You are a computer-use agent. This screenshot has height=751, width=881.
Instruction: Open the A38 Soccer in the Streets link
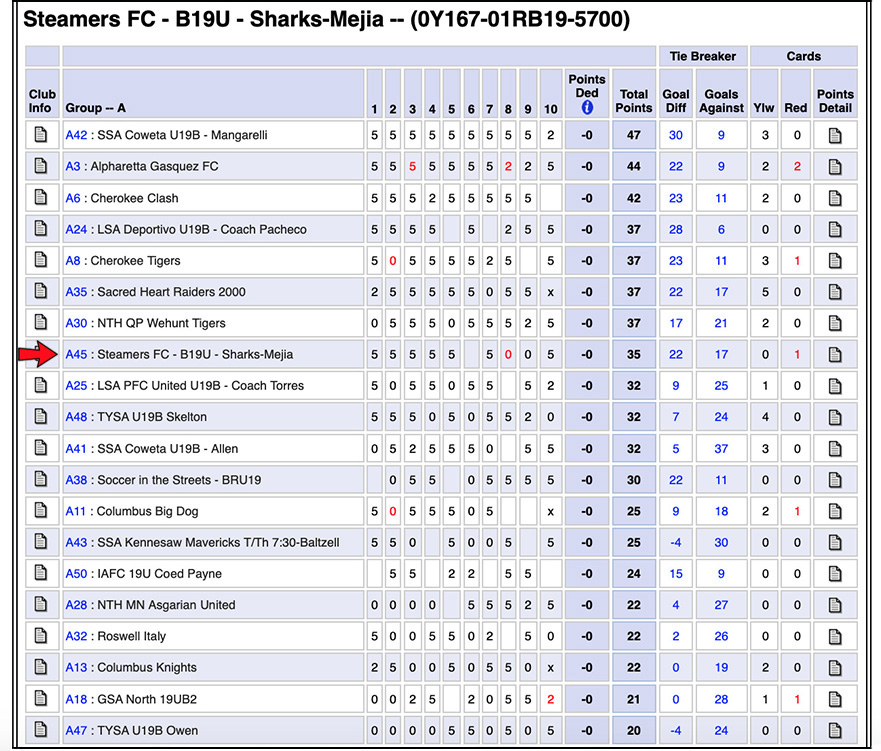click(x=76, y=480)
